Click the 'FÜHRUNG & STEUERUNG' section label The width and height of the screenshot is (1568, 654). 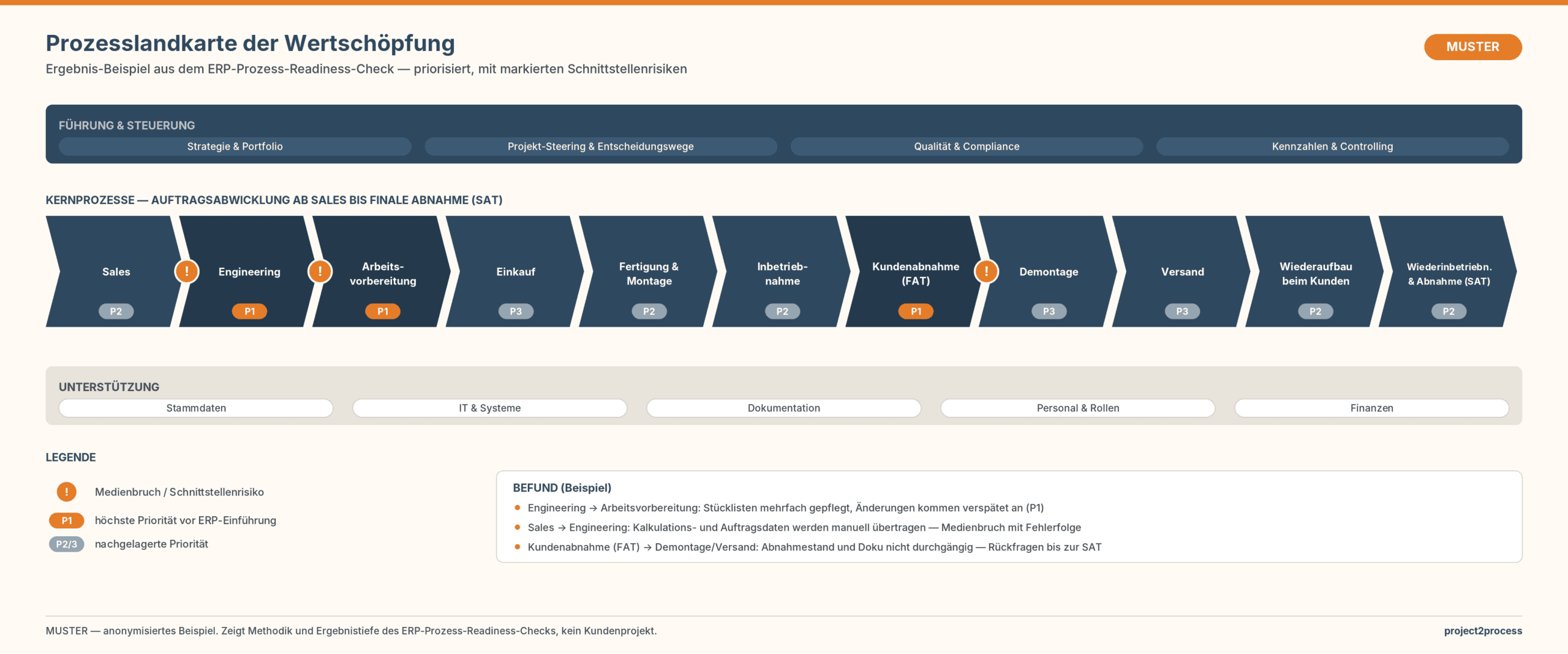point(127,126)
